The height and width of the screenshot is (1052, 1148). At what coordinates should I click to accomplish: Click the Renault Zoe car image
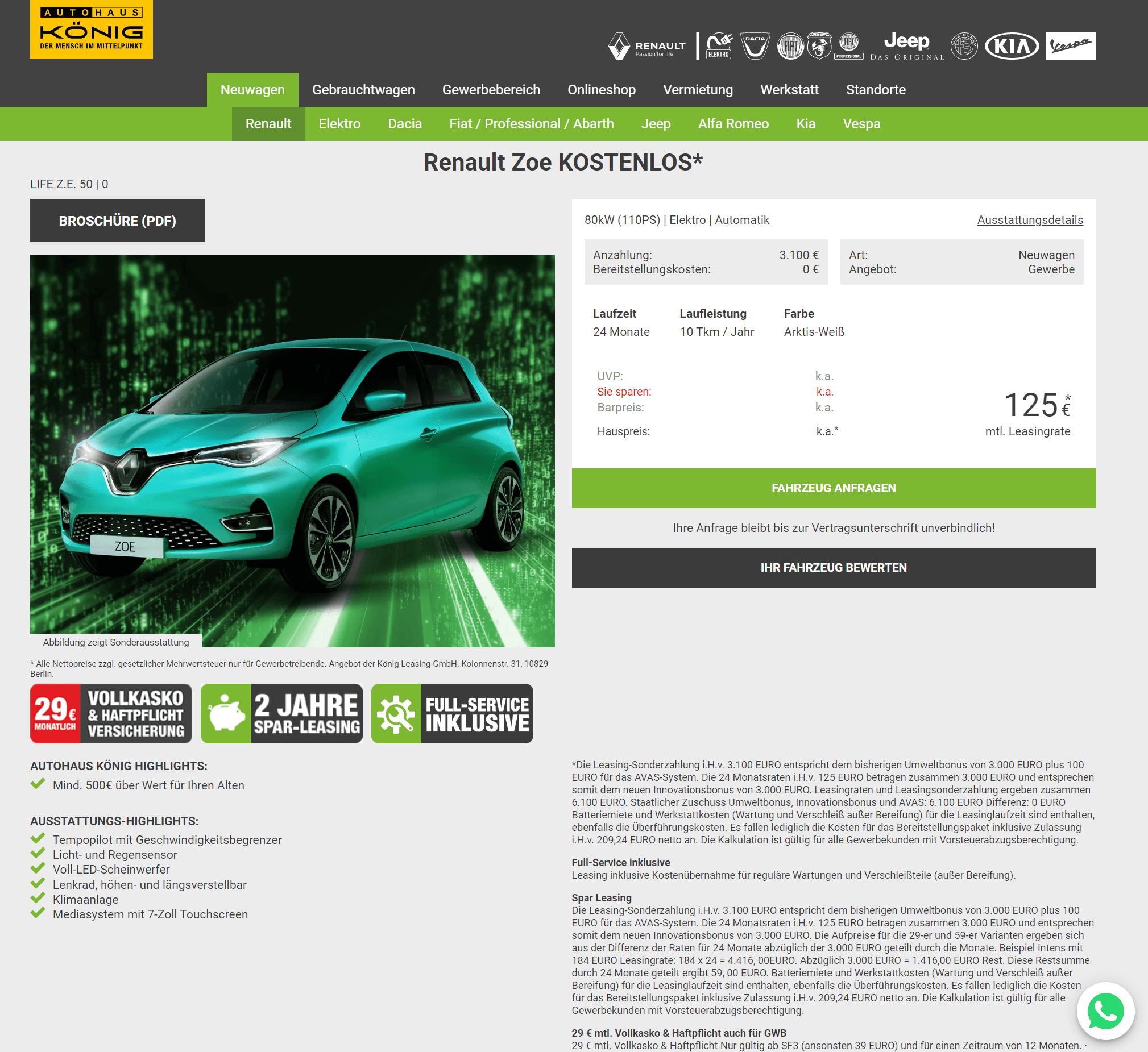point(292,450)
